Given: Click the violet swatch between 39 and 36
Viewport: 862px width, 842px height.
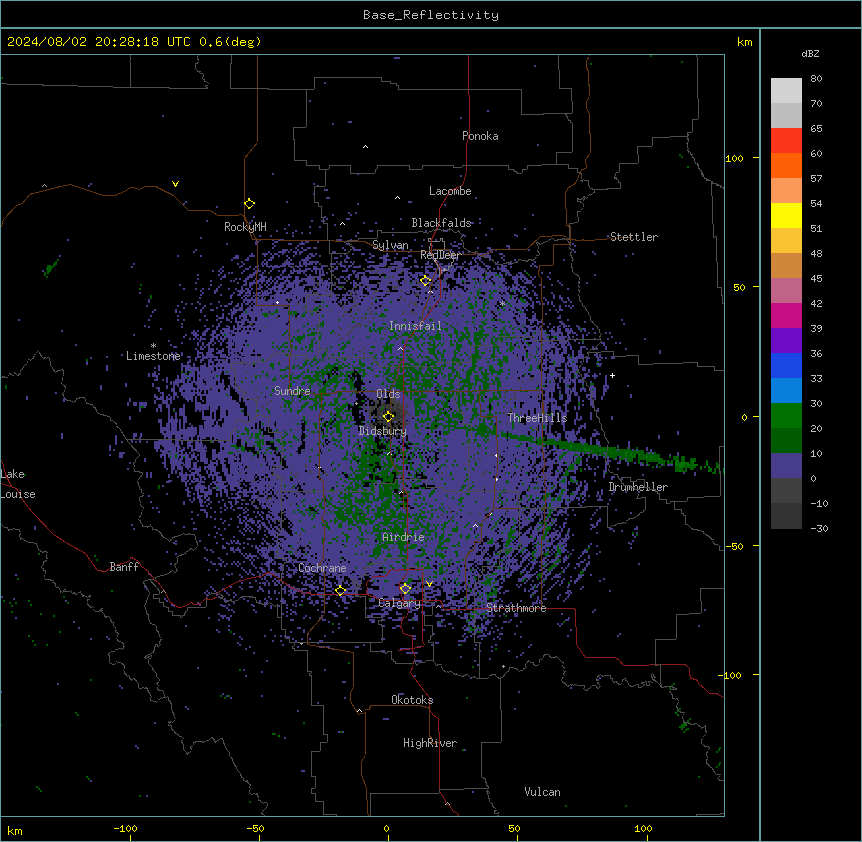Looking at the screenshot, I should pyautogui.click(x=786, y=341).
